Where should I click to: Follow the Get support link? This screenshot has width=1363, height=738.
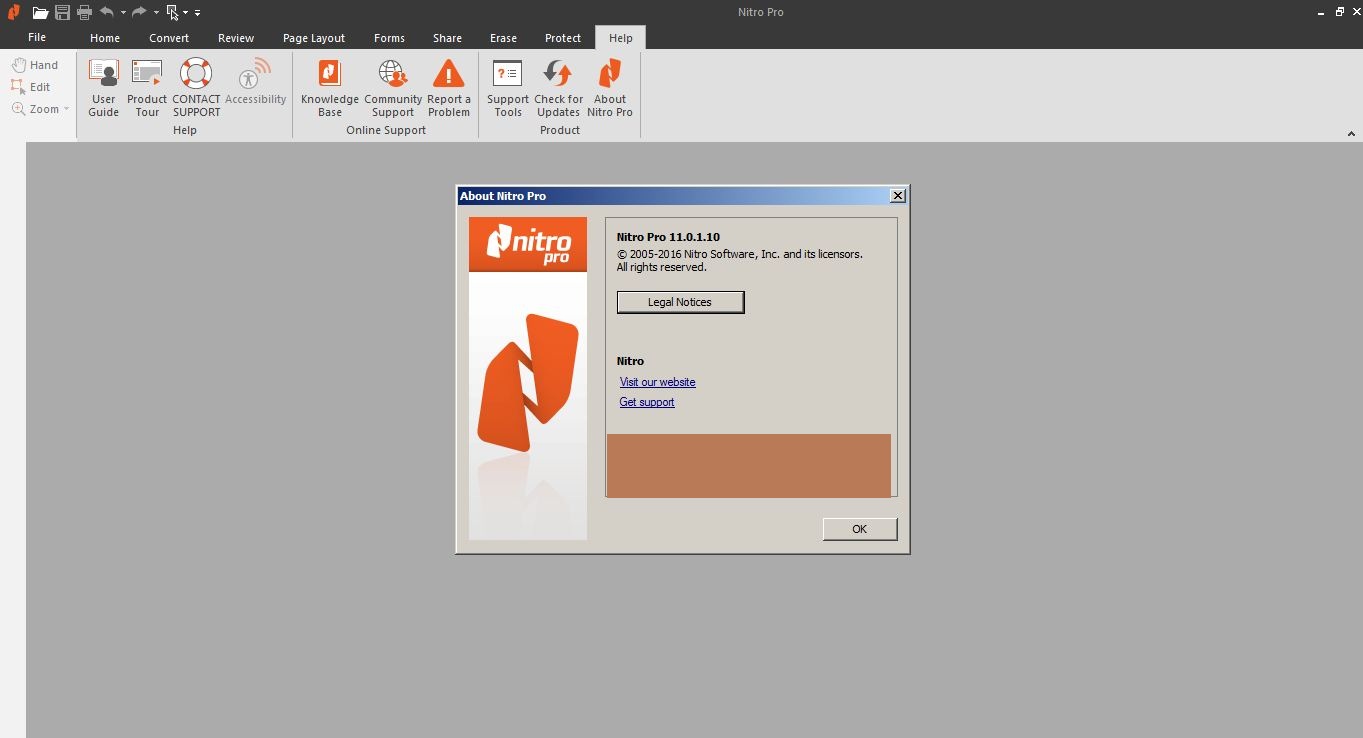click(x=647, y=402)
